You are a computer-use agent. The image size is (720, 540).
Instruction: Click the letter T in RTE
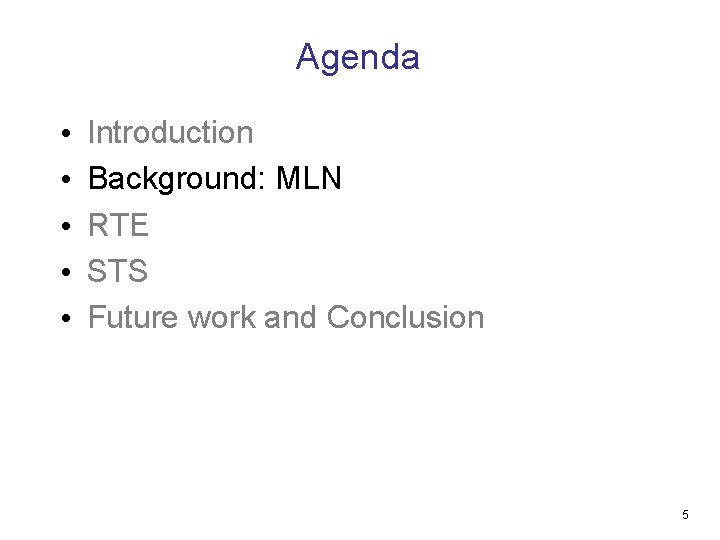point(119,225)
